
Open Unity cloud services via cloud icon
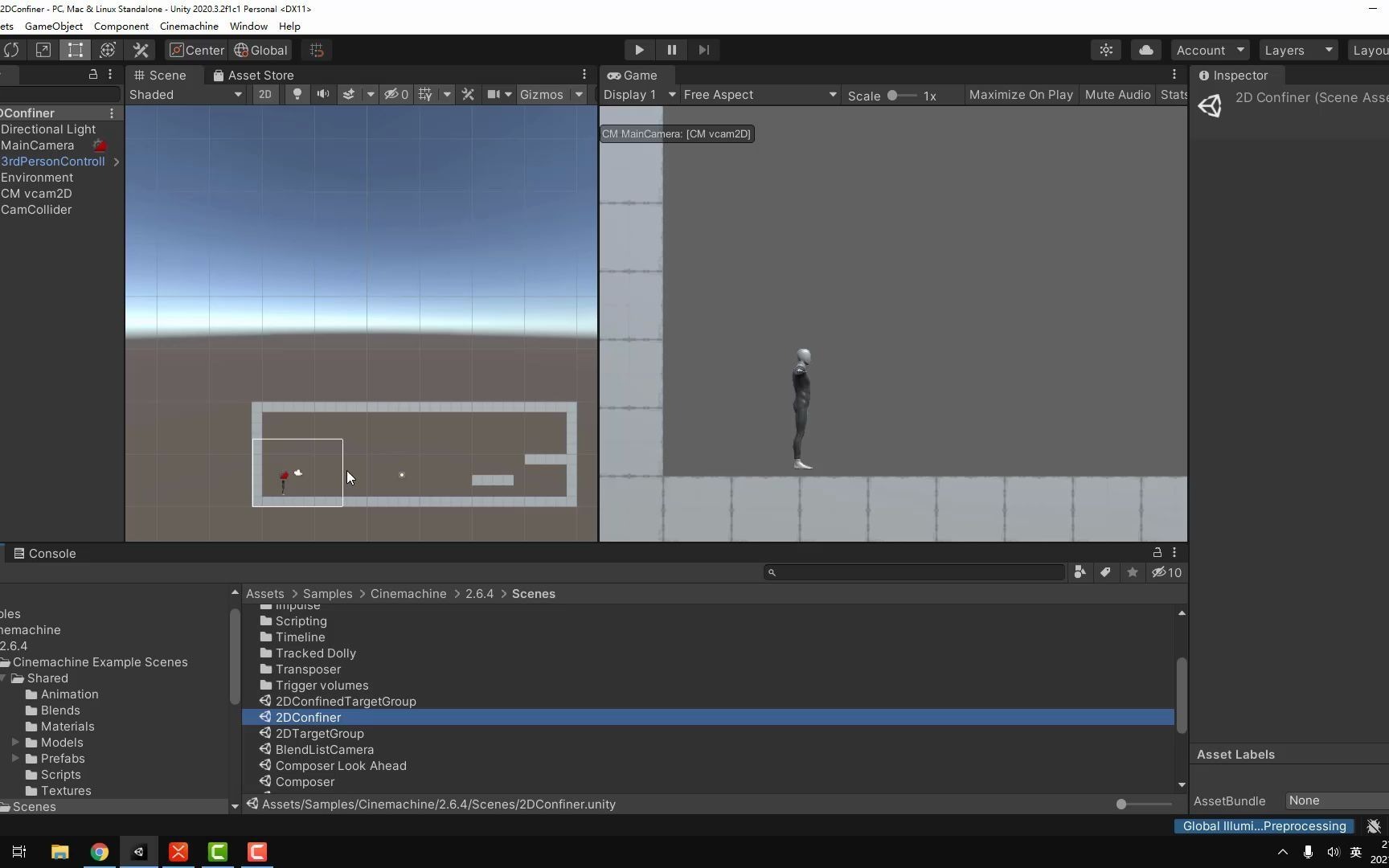[1145, 50]
